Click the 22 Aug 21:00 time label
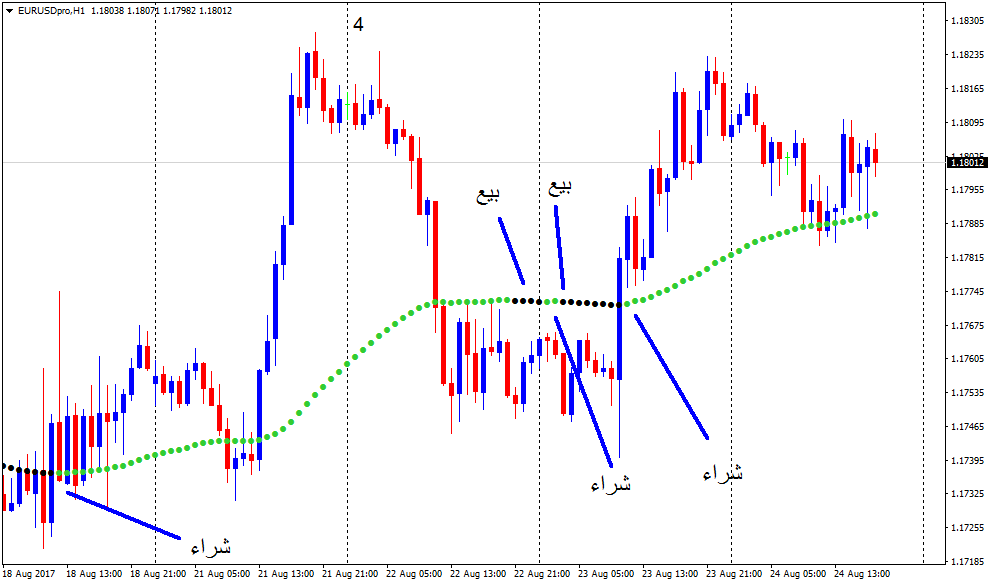Viewport: 988px width, 585px height. coord(543,574)
